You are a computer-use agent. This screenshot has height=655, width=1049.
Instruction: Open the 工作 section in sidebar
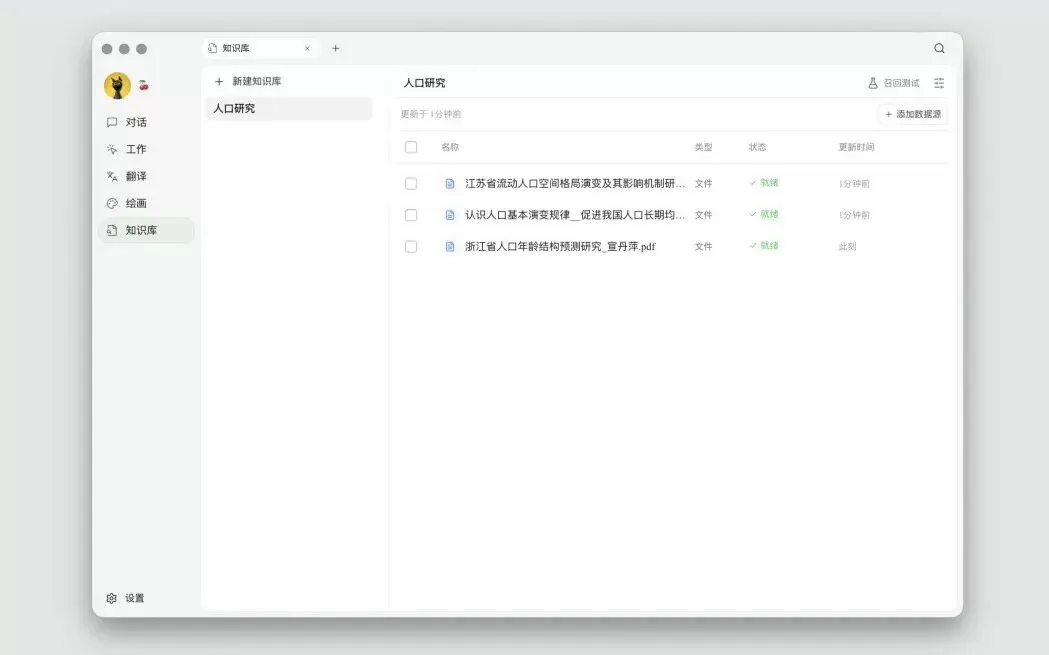(x=146, y=149)
